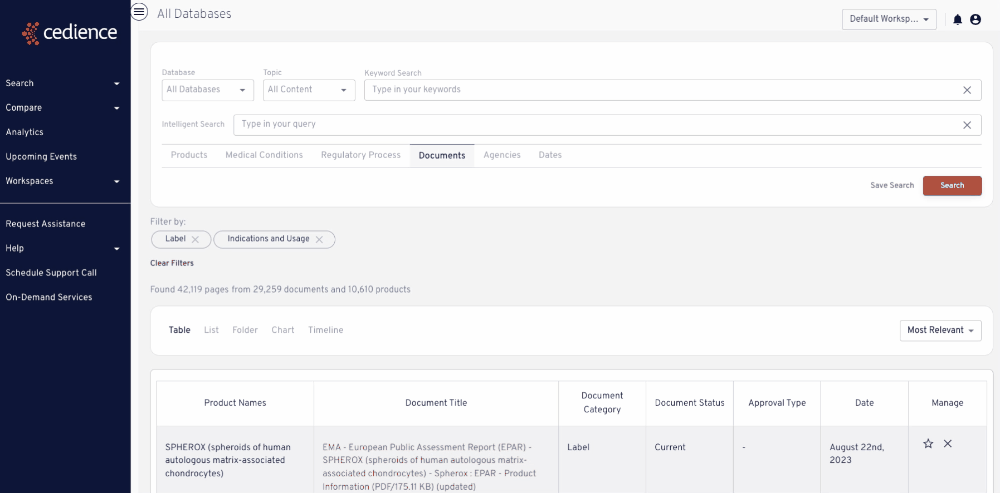Open the Topic All Content dropdown
The width and height of the screenshot is (1000, 493).
(x=309, y=90)
